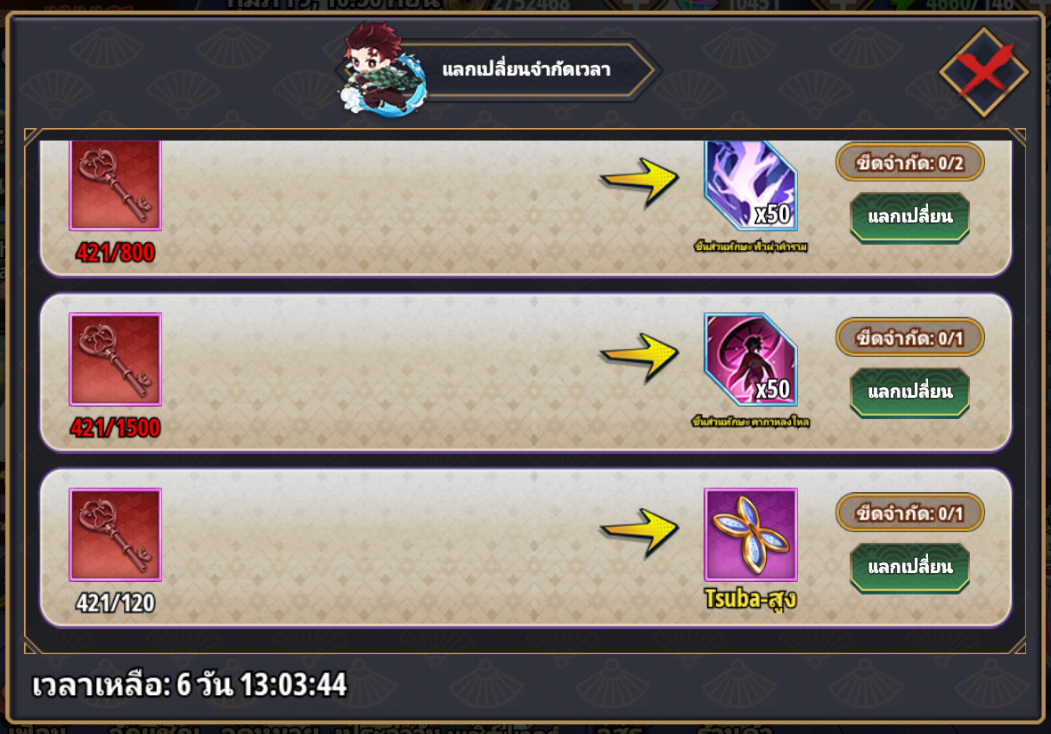Click the yellow arrow in the 421/1500 row

[x=639, y=357]
